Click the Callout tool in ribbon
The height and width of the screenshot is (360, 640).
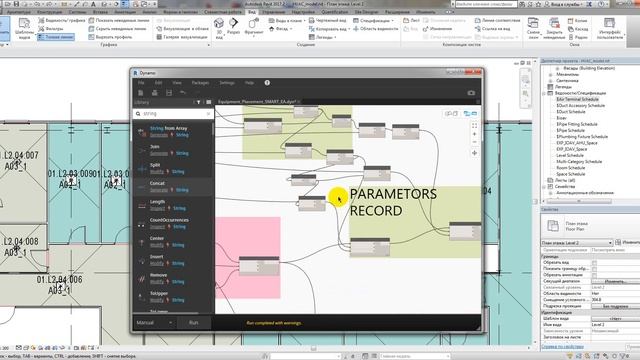pos(253,27)
